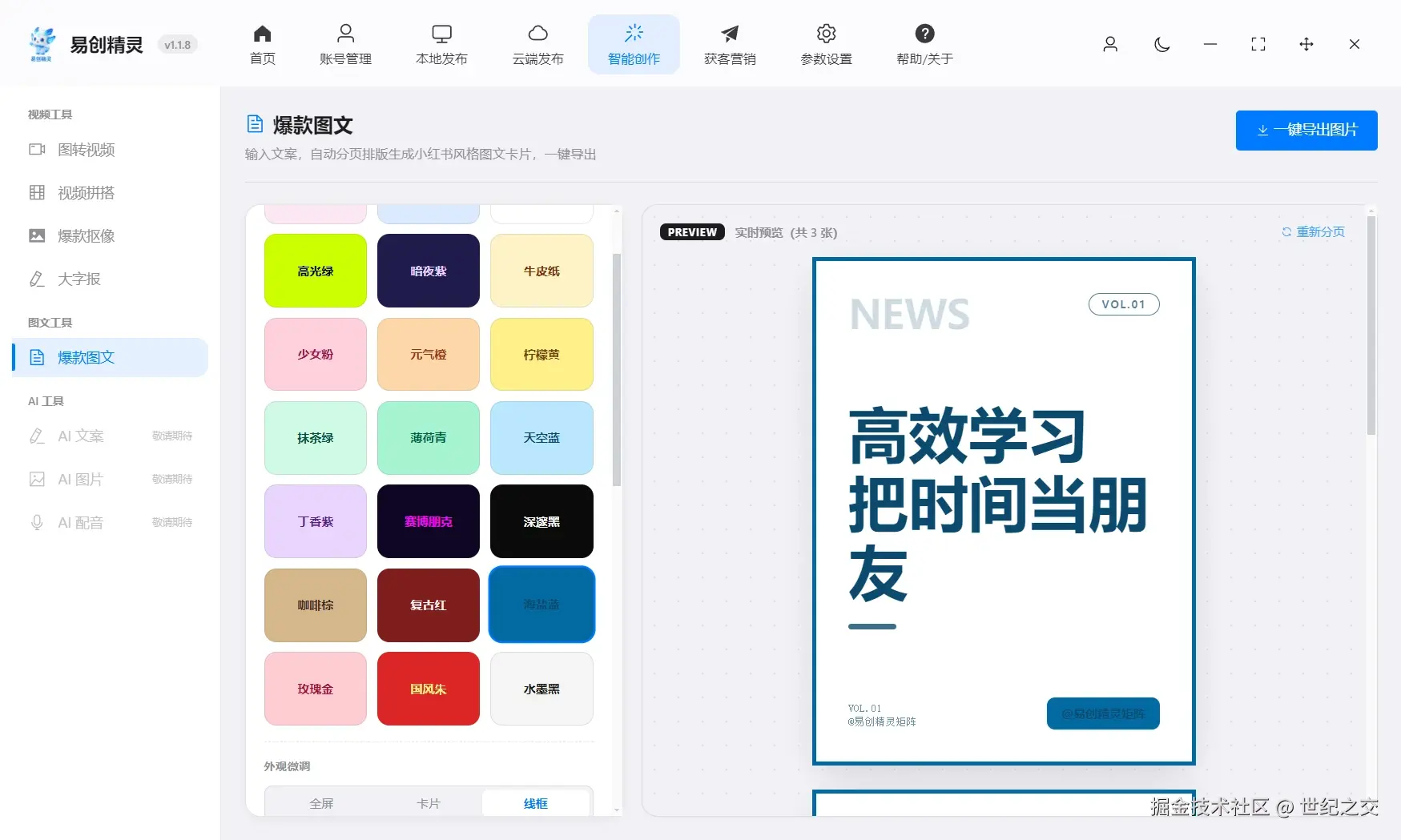Switch to the 智能创作 tab
The width and height of the screenshot is (1401, 840).
tap(634, 44)
